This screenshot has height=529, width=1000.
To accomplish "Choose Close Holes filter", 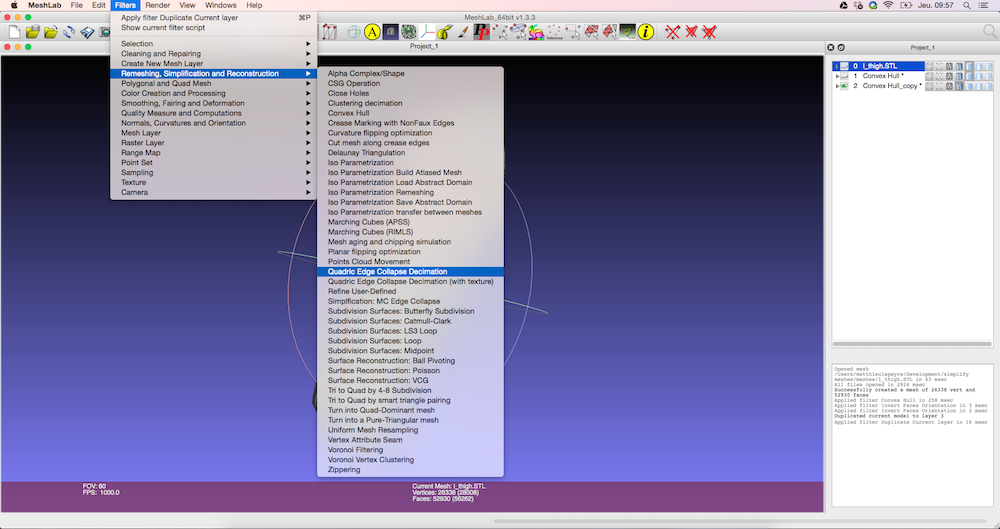I will (410, 93).
